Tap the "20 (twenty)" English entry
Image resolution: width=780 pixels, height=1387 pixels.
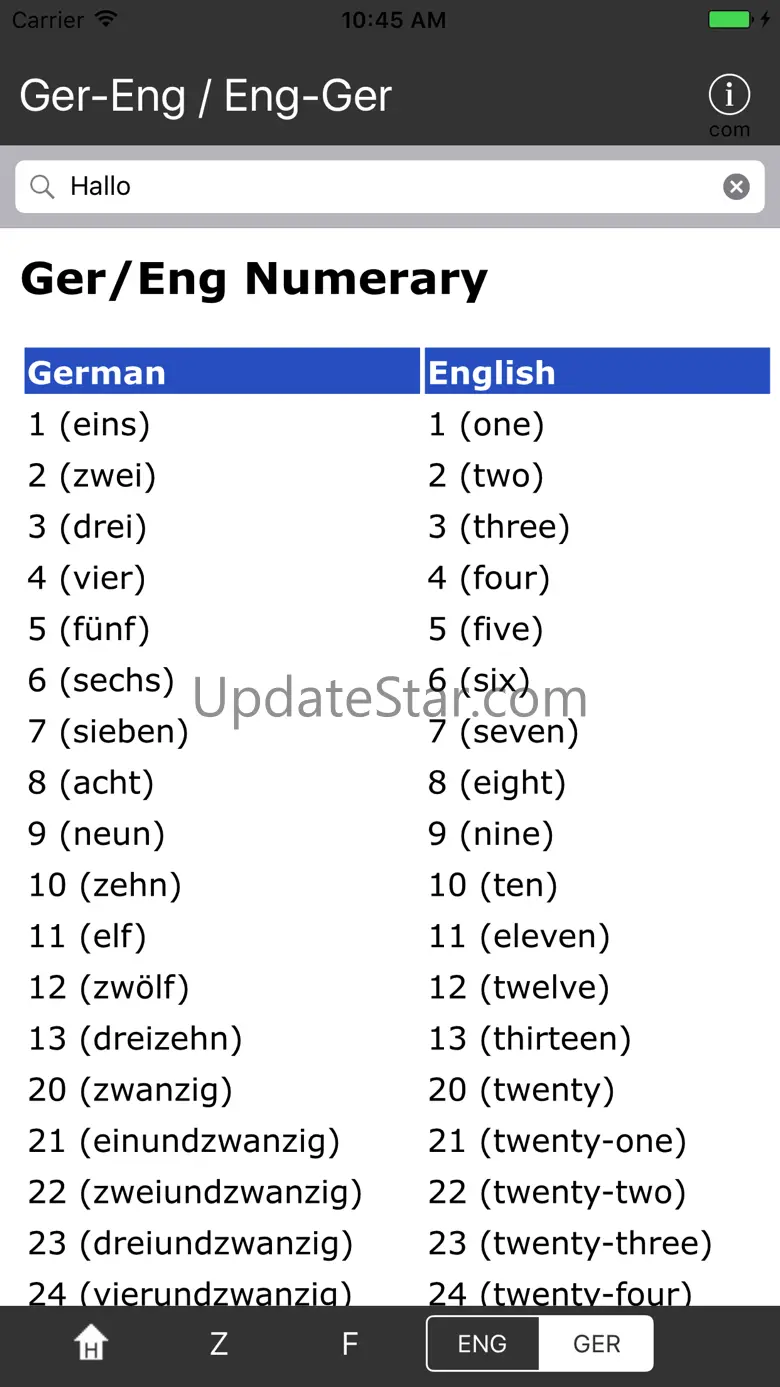coord(521,1090)
